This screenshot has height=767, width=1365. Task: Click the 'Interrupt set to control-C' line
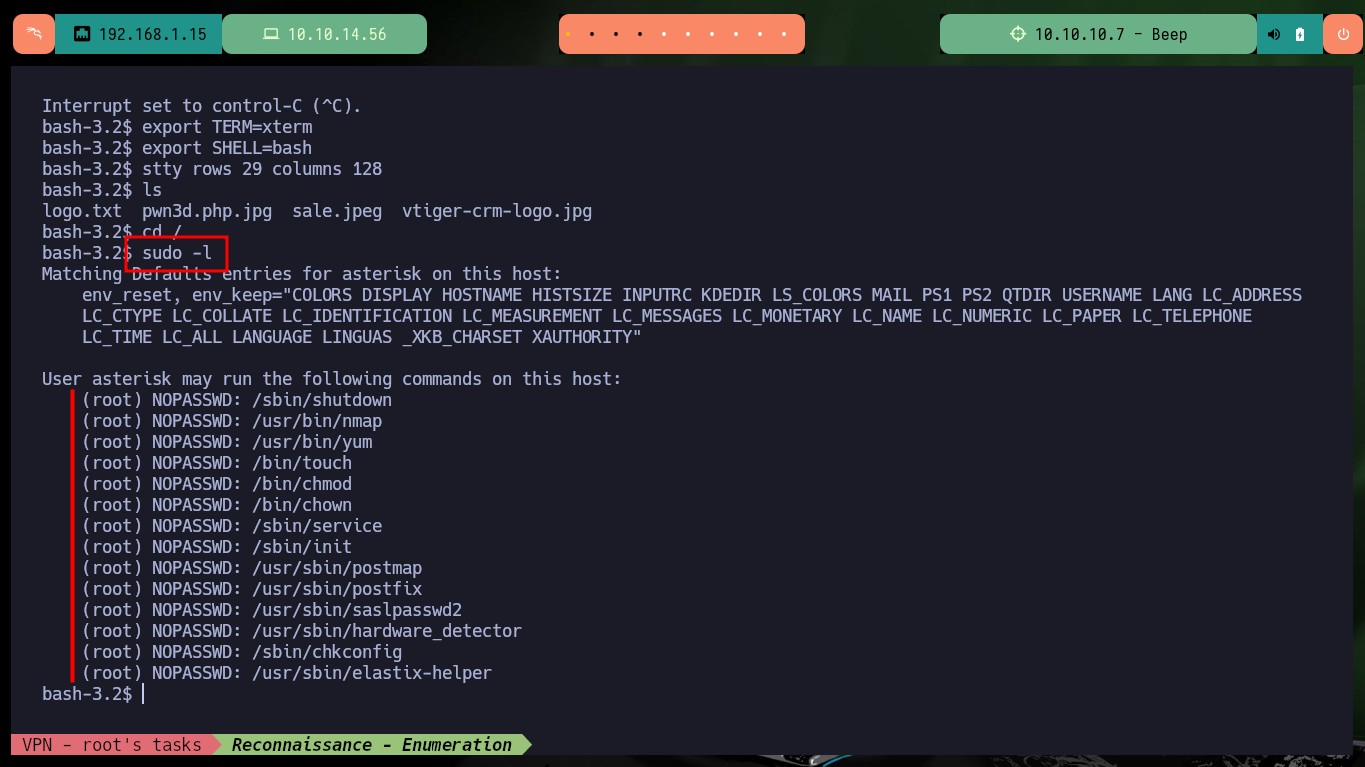coord(202,106)
